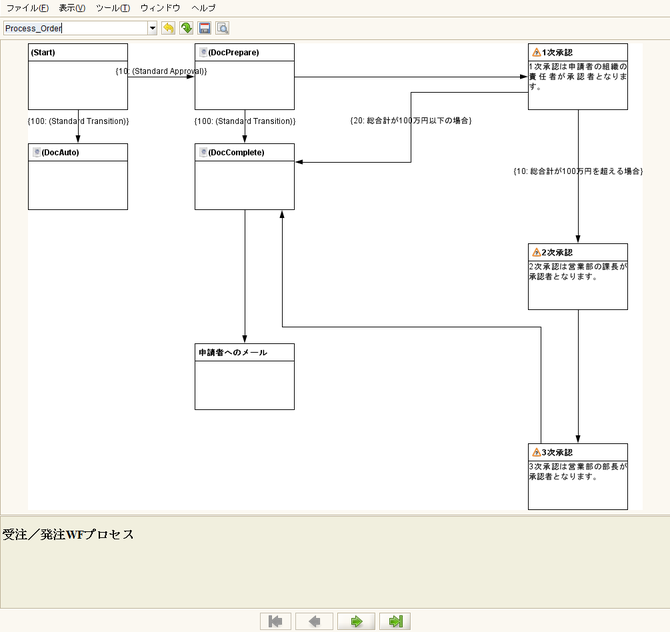Go to first record navigation button
The height and width of the screenshot is (632, 670).
[x=276, y=621]
